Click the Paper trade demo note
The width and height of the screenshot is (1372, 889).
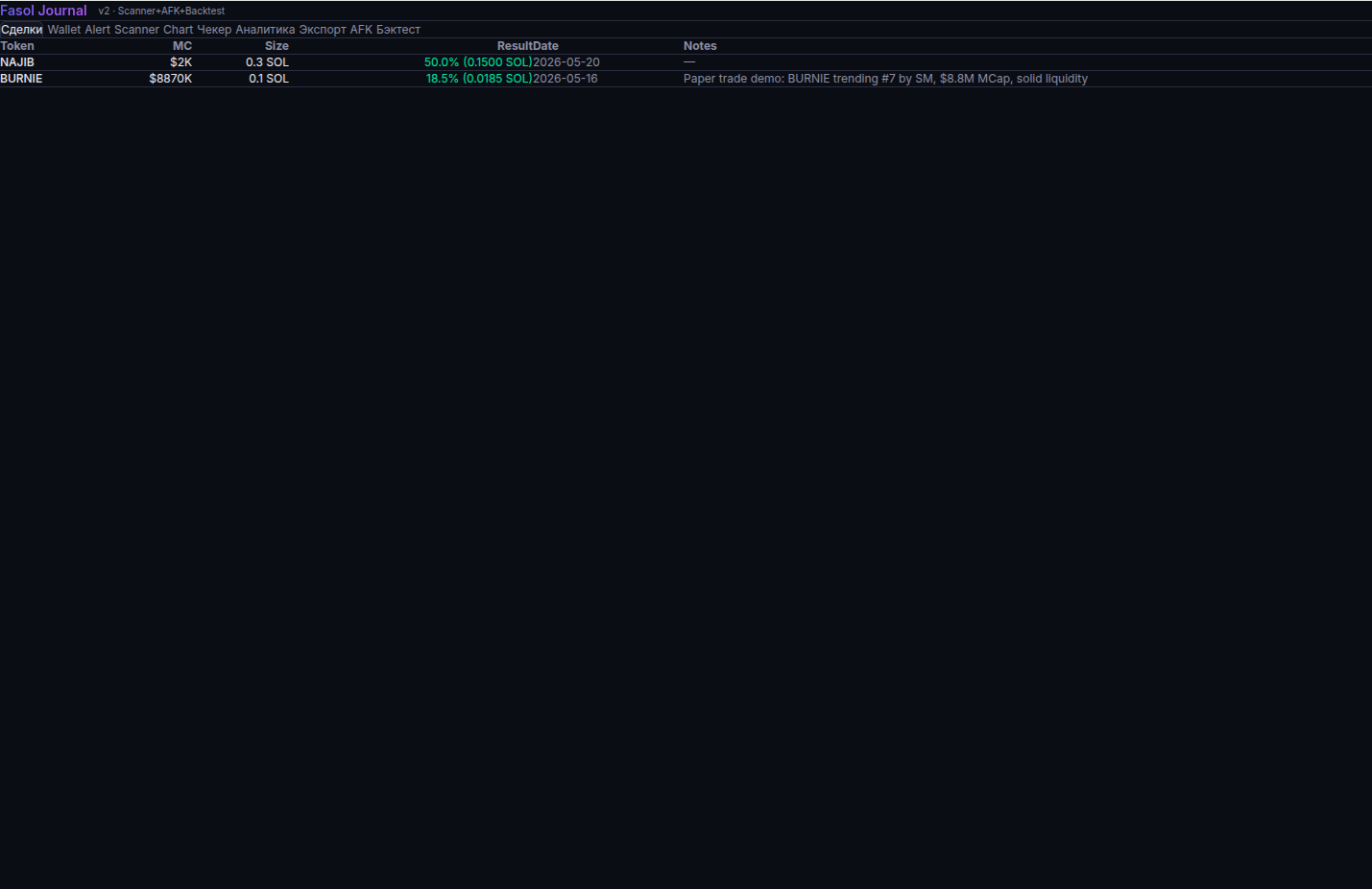click(885, 79)
